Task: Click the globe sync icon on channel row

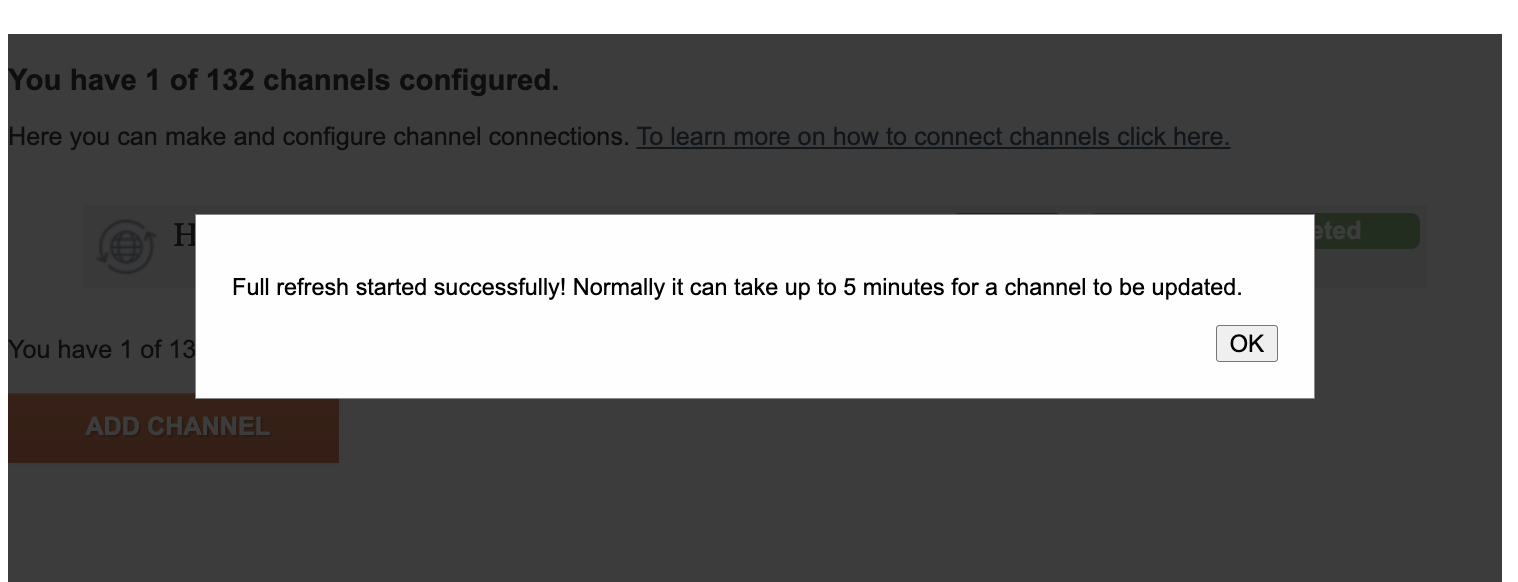Action: (126, 247)
